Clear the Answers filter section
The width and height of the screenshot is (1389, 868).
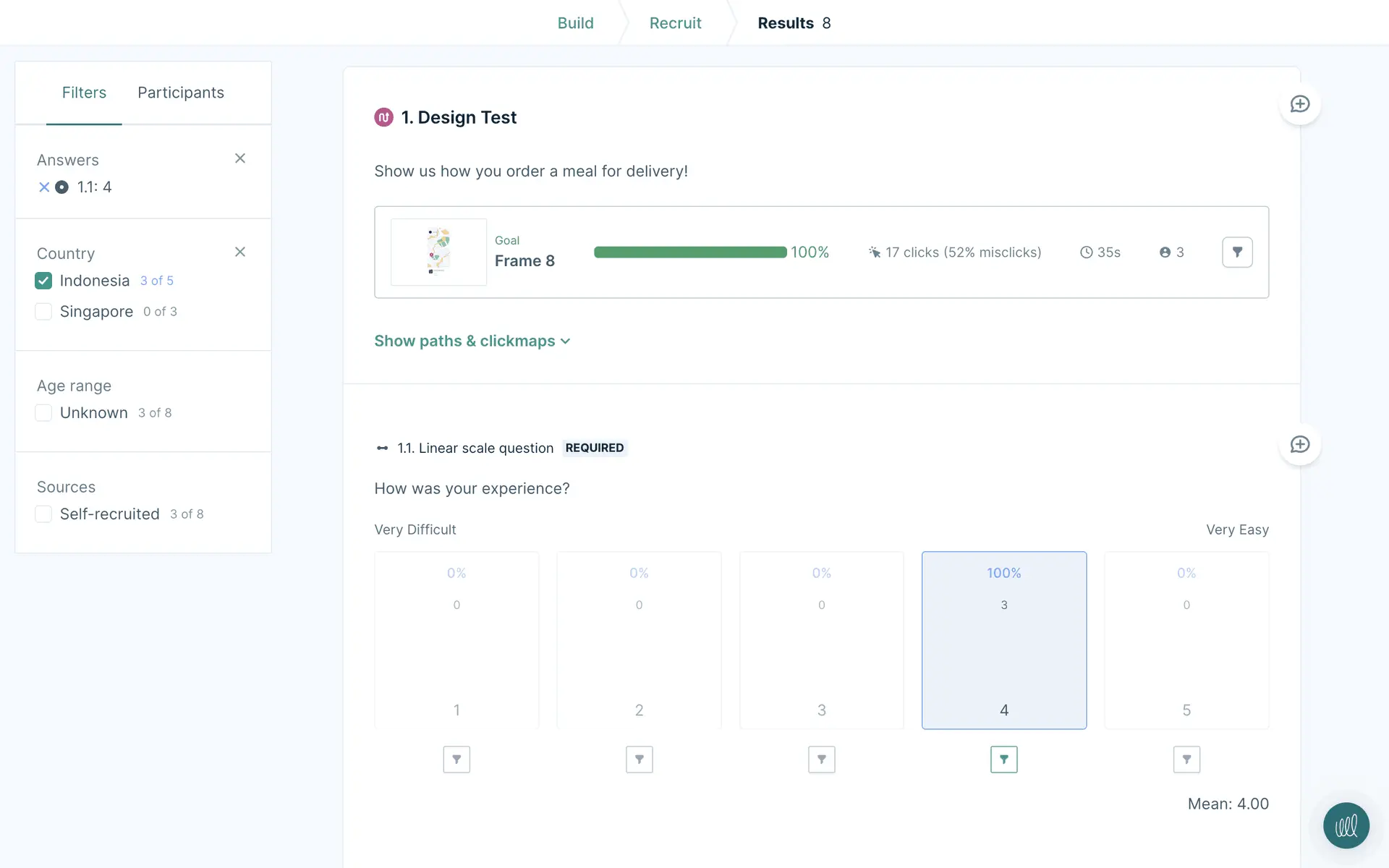point(240,158)
